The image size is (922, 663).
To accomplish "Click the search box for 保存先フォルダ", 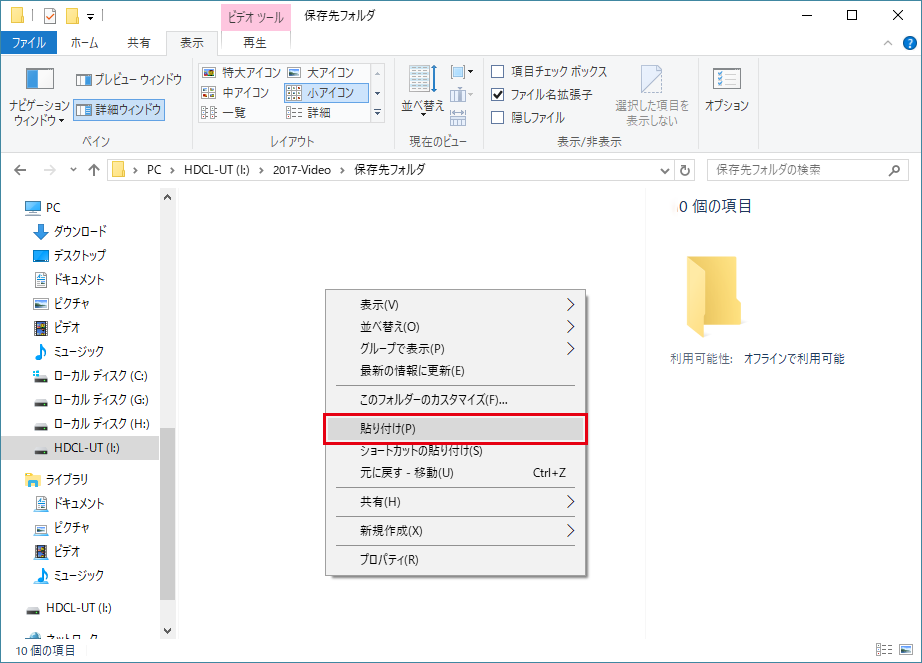I will point(806,170).
